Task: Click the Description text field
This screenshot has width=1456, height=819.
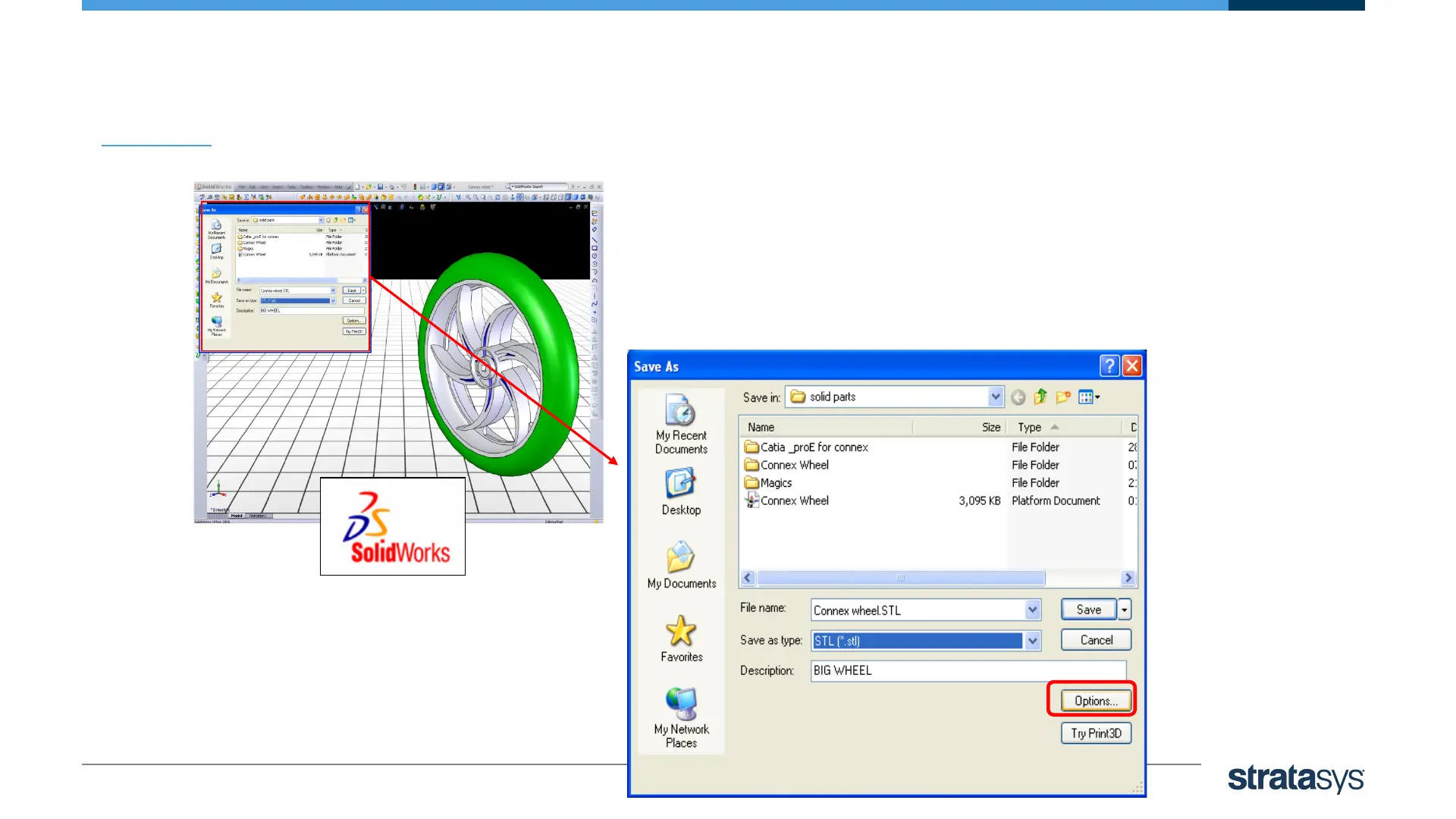Action: coord(968,670)
